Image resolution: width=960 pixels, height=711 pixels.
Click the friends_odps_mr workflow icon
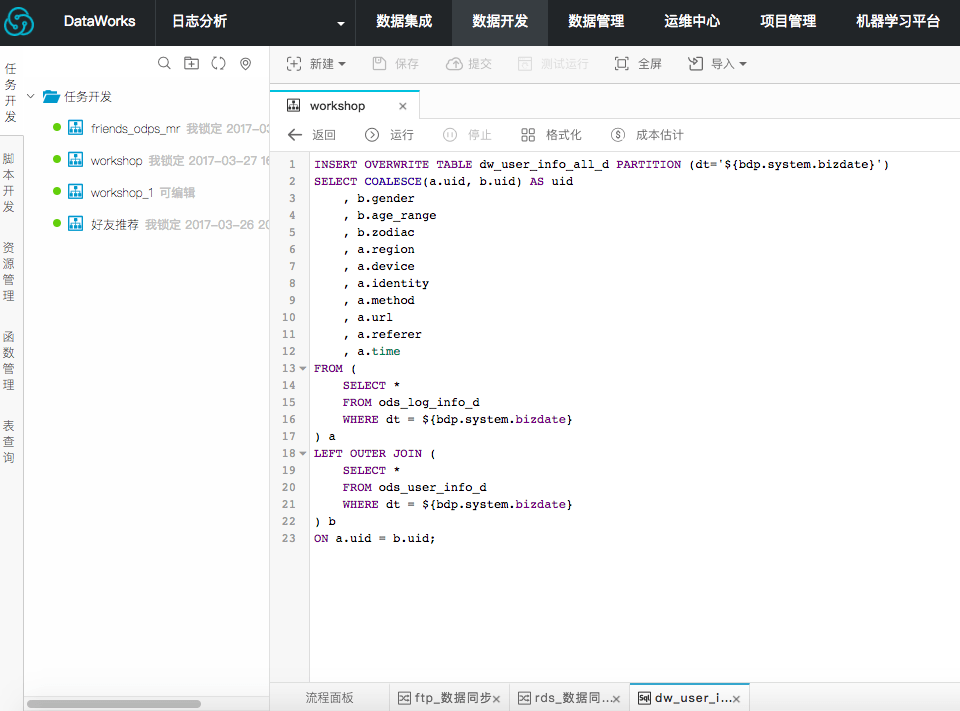[x=76, y=127]
